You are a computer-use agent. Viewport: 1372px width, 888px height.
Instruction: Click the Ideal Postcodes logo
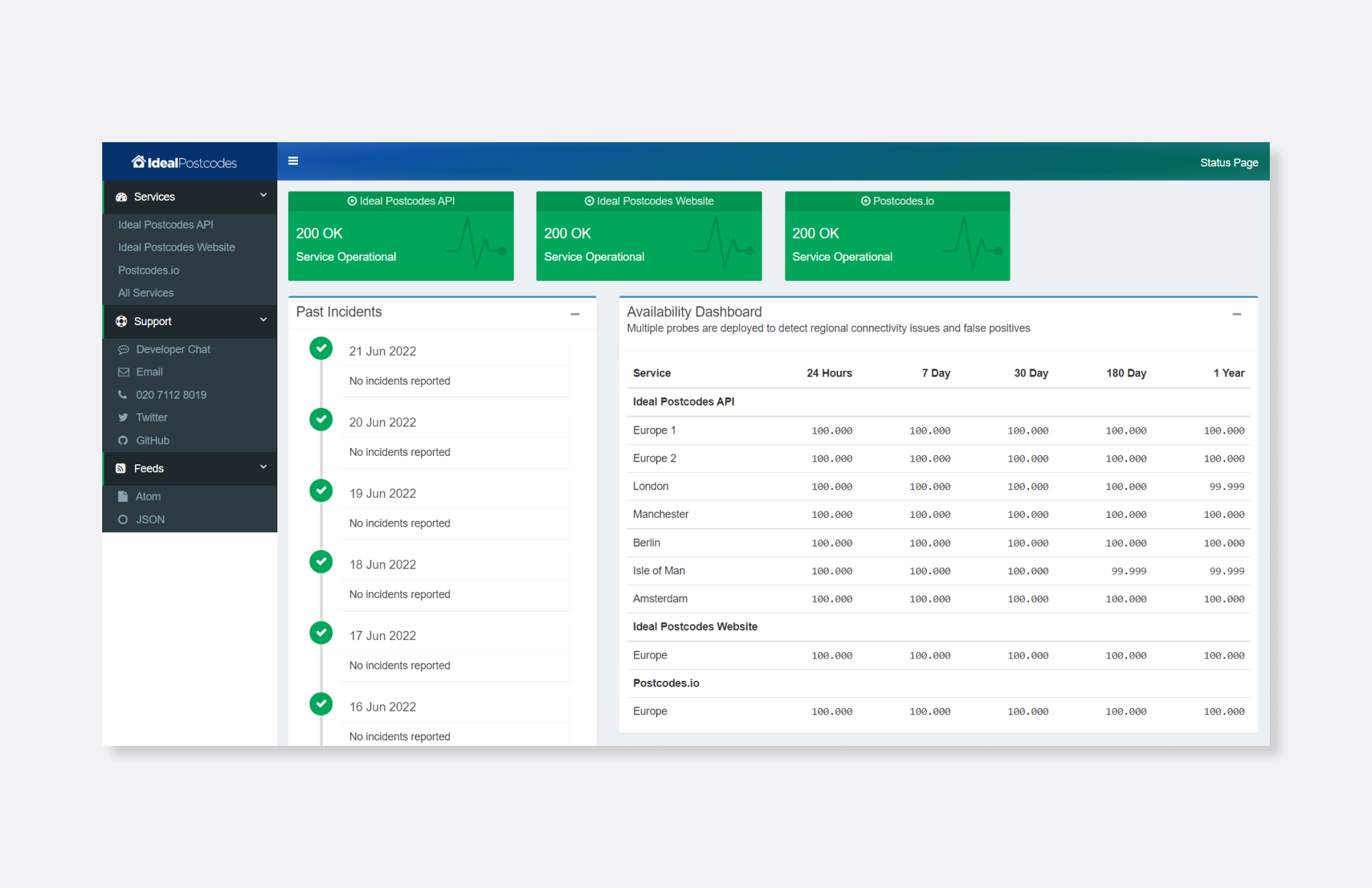[184, 162]
